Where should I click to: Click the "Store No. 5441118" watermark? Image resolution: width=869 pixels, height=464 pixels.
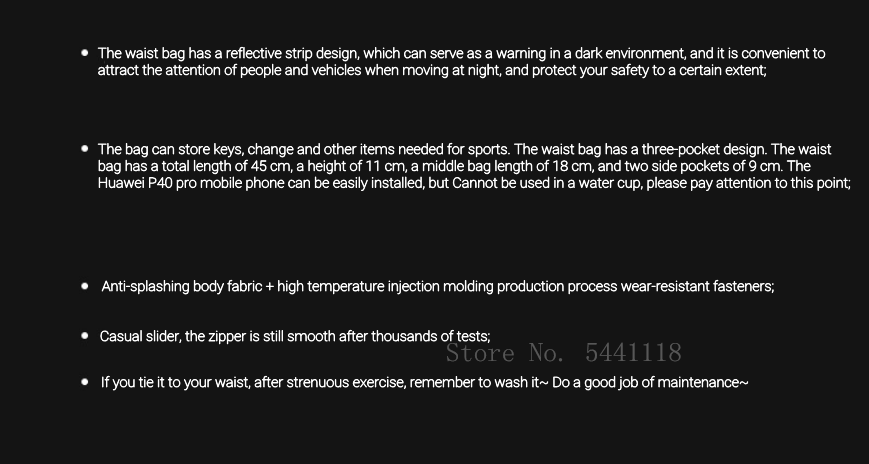pyautogui.click(x=563, y=353)
